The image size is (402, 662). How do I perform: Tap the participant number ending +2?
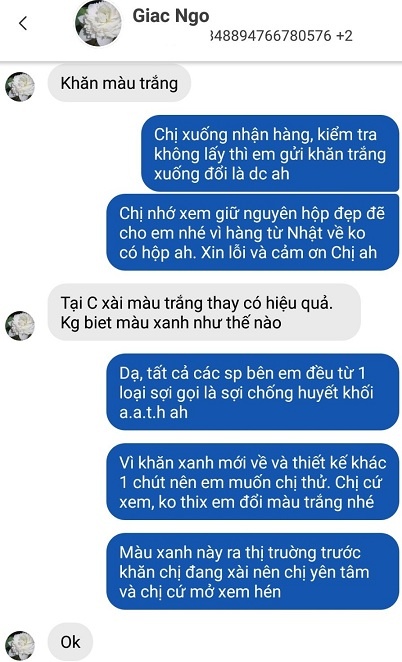[x=281, y=35]
